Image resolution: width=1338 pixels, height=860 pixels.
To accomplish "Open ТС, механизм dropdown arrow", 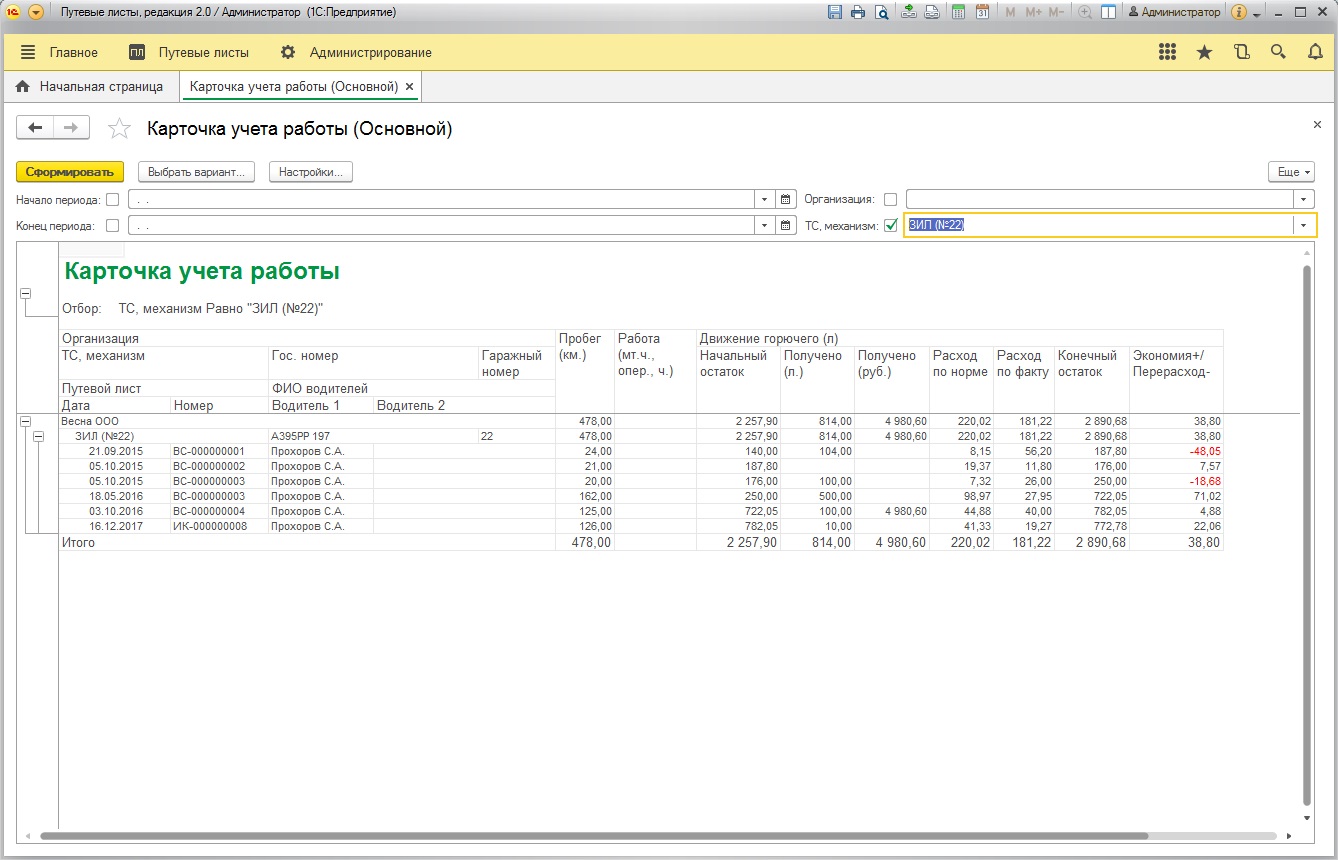I will point(1303,226).
